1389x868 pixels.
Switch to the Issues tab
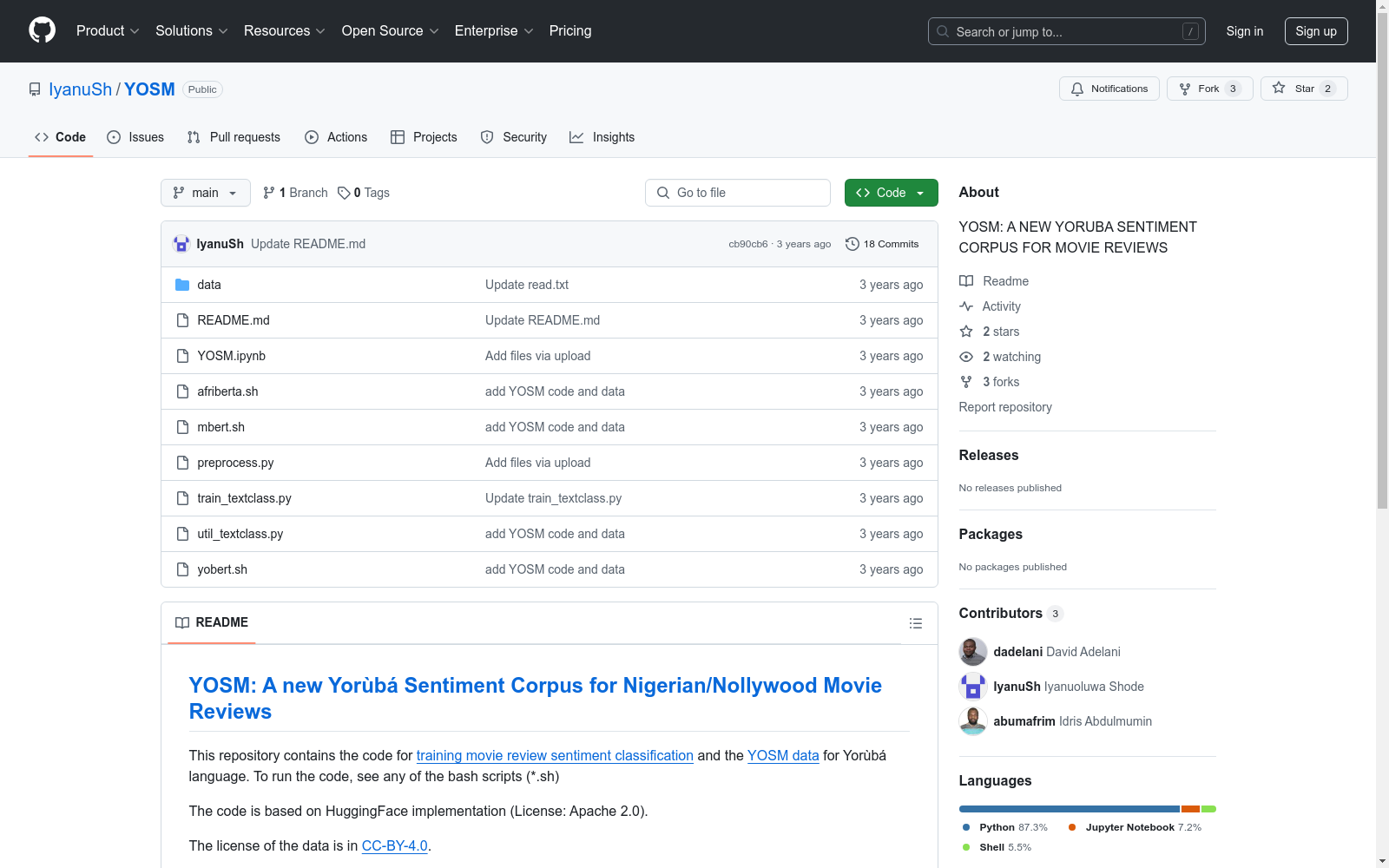[135, 137]
